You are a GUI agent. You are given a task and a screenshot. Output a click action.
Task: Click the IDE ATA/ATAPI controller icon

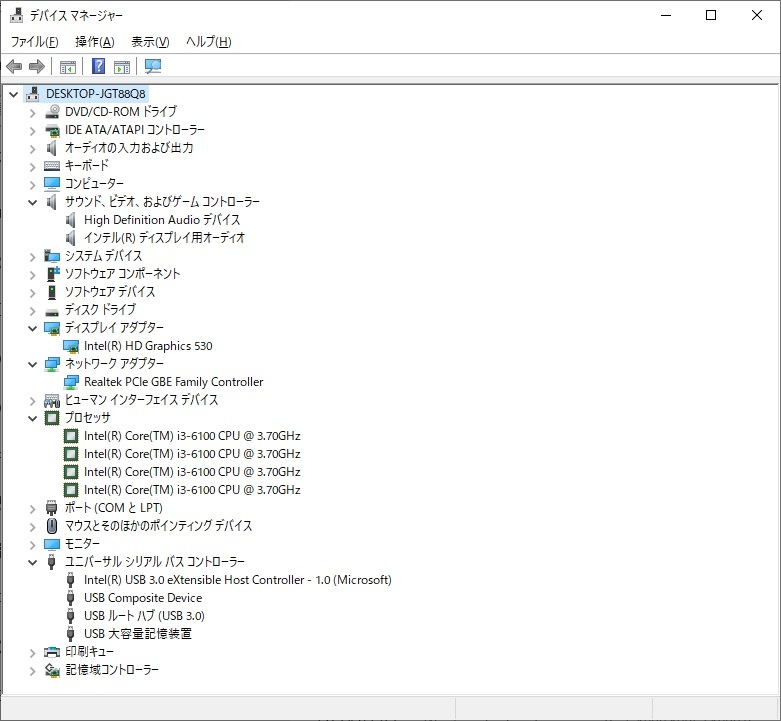52,130
